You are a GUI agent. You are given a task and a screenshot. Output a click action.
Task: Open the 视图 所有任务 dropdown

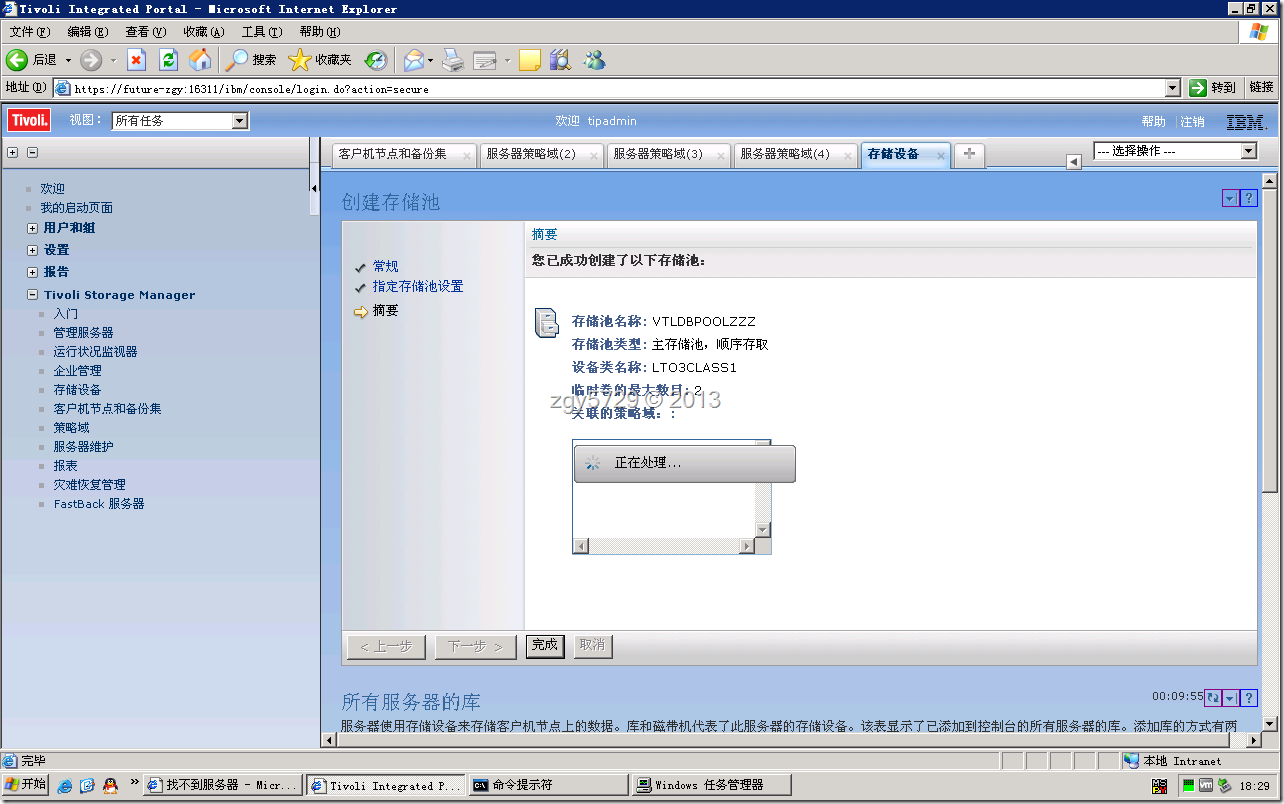[x=180, y=121]
